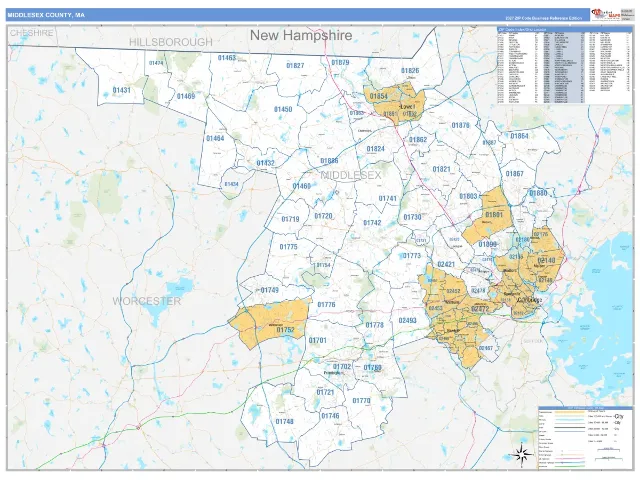
Task: Select ZIP code label 01746
Action: (330, 416)
